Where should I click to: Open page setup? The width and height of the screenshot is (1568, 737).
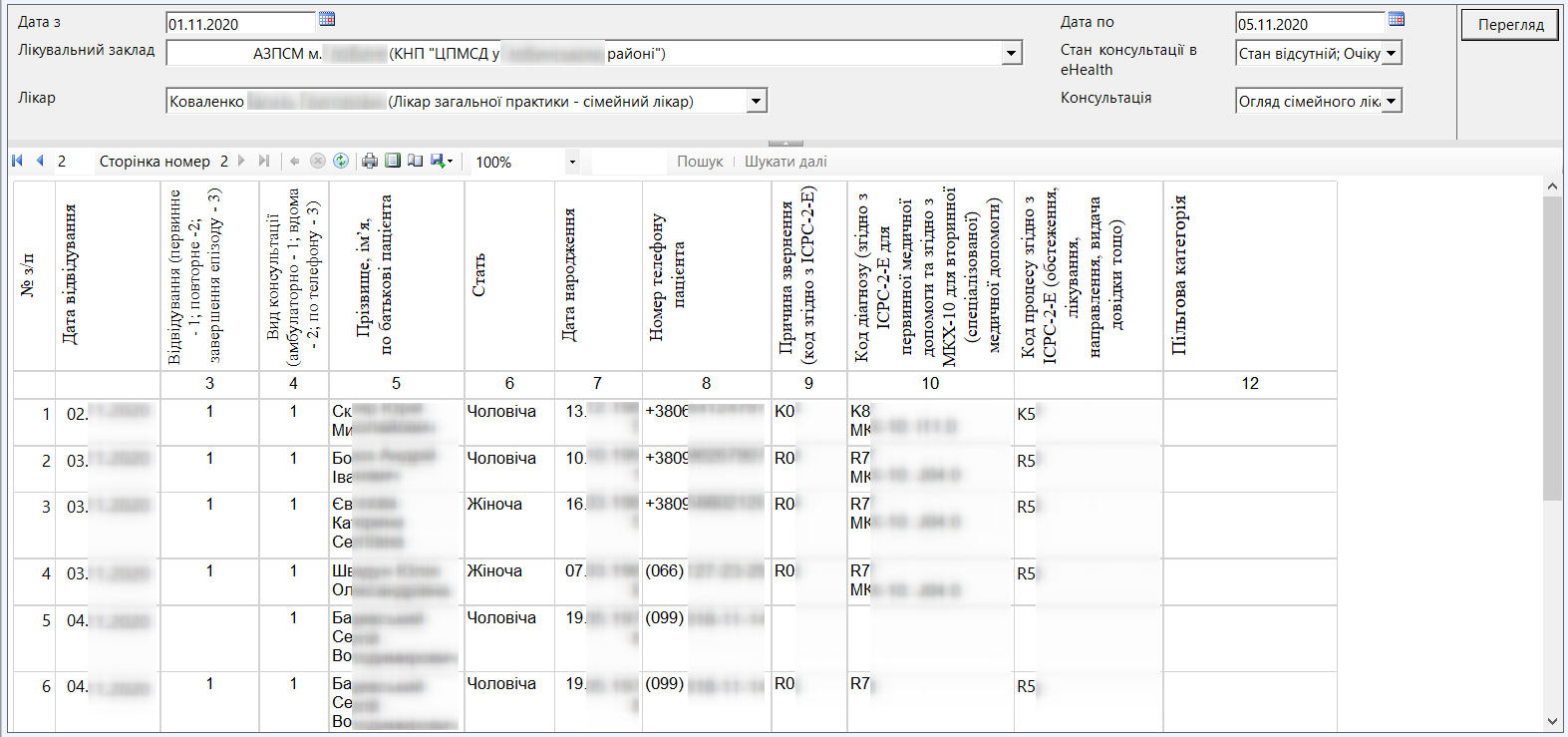[416, 161]
